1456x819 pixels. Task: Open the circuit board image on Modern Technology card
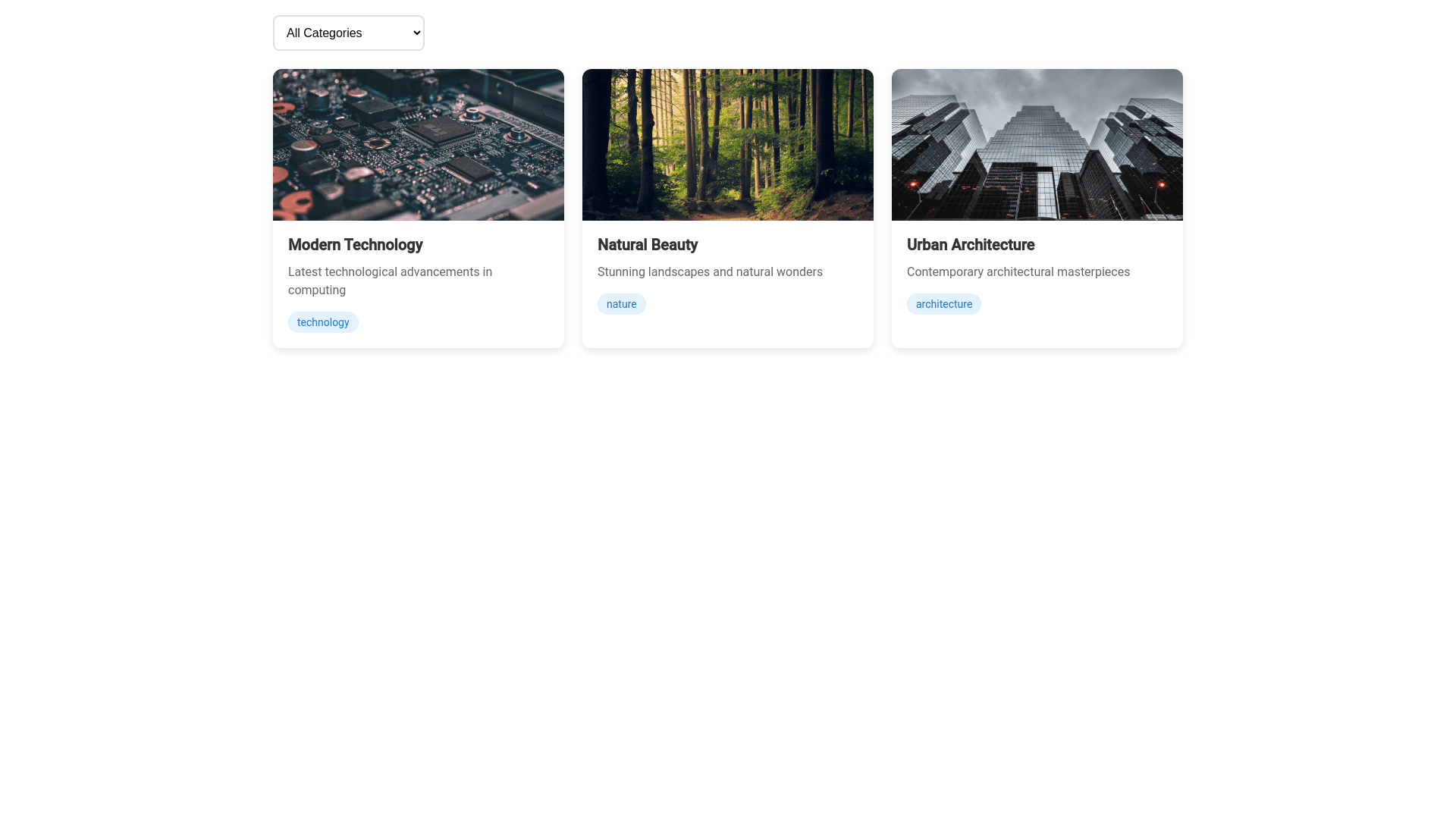tap(418, 144)
